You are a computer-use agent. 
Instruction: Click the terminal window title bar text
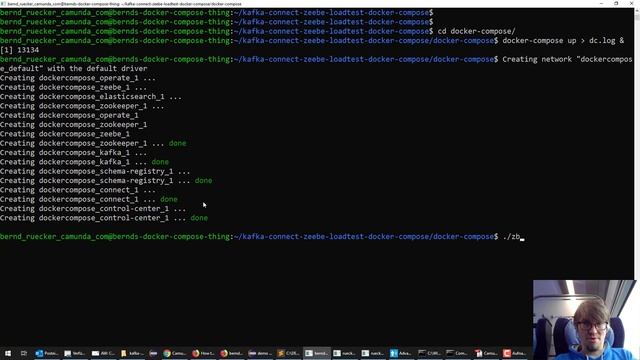[124, 4]
